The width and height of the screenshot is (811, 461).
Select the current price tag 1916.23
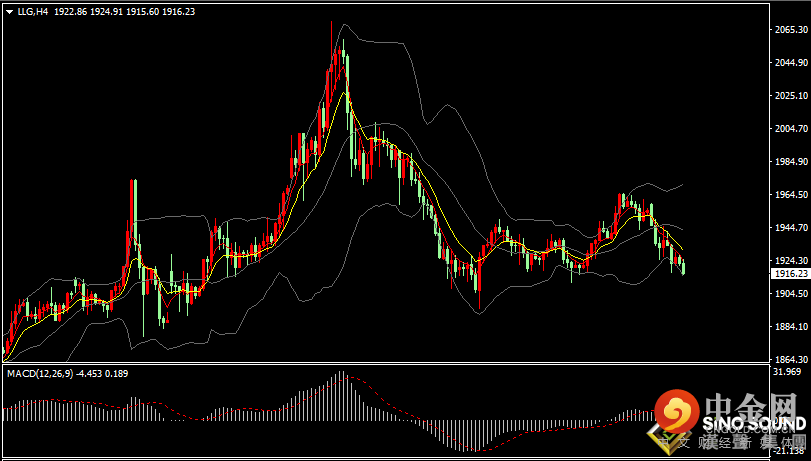790,274
